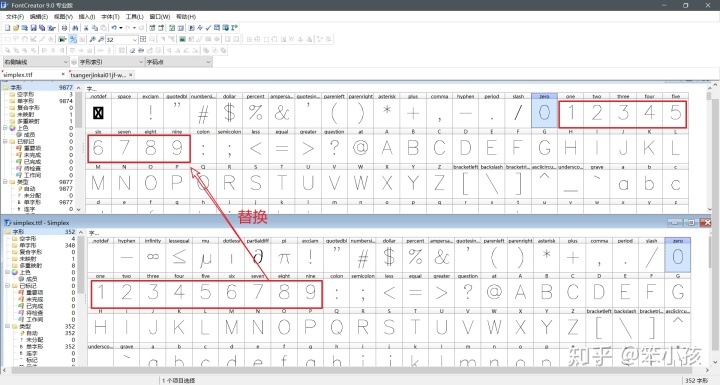Click the Zoom out magnifier icon
The width and height of the screenshot is (720, 385).
(101, 40)
